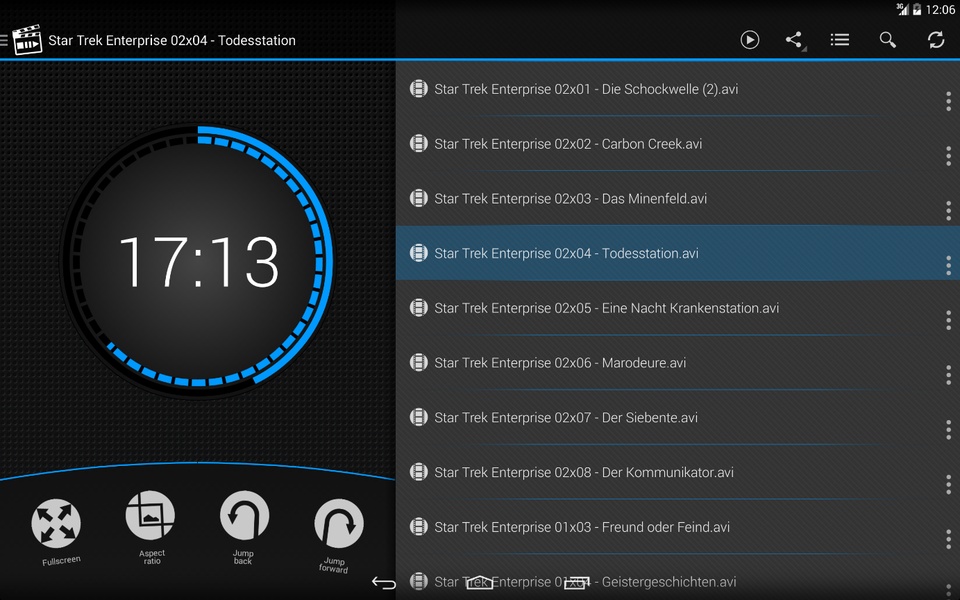Viewport: 960px width, 600px height.
Task: Select Marodeure.avi episode
Action: [x=678, y=362]
